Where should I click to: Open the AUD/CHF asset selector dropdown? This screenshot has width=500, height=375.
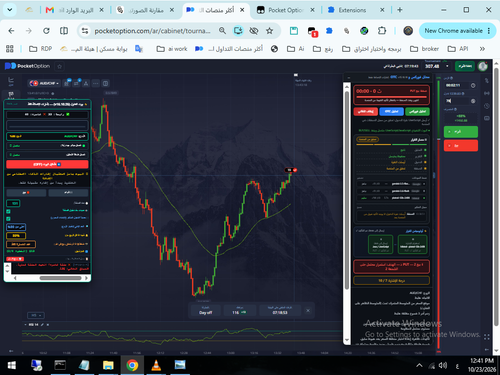coord(44,83)
